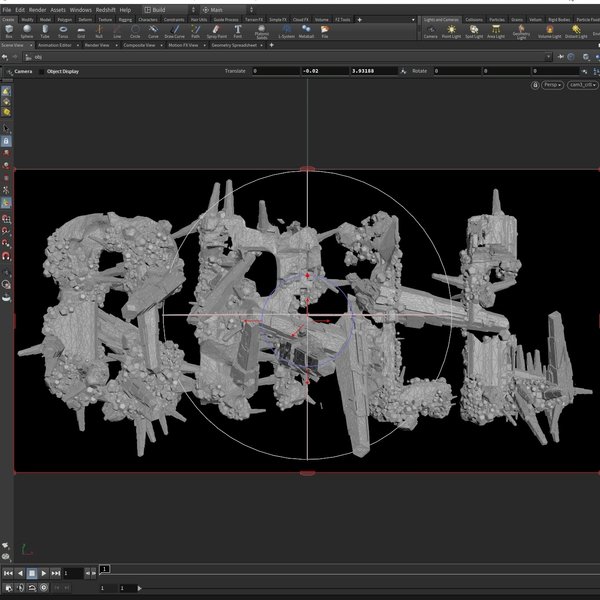The image size is (600, 600).
Task: Activate the Spray Paint tool
Action: click(x=217, y=31)
